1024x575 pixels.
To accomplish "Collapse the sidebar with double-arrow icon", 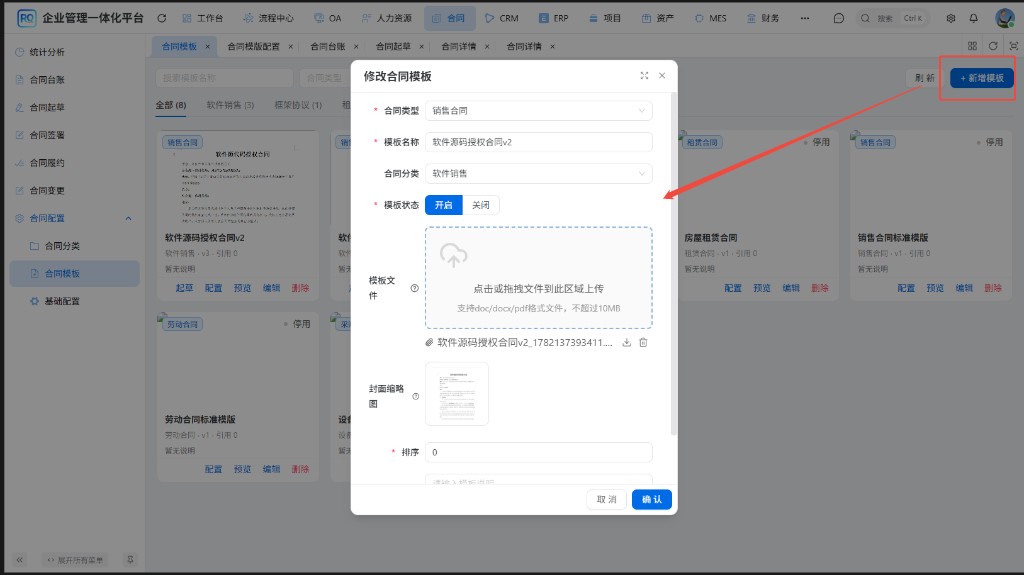I will coord(20,560).
